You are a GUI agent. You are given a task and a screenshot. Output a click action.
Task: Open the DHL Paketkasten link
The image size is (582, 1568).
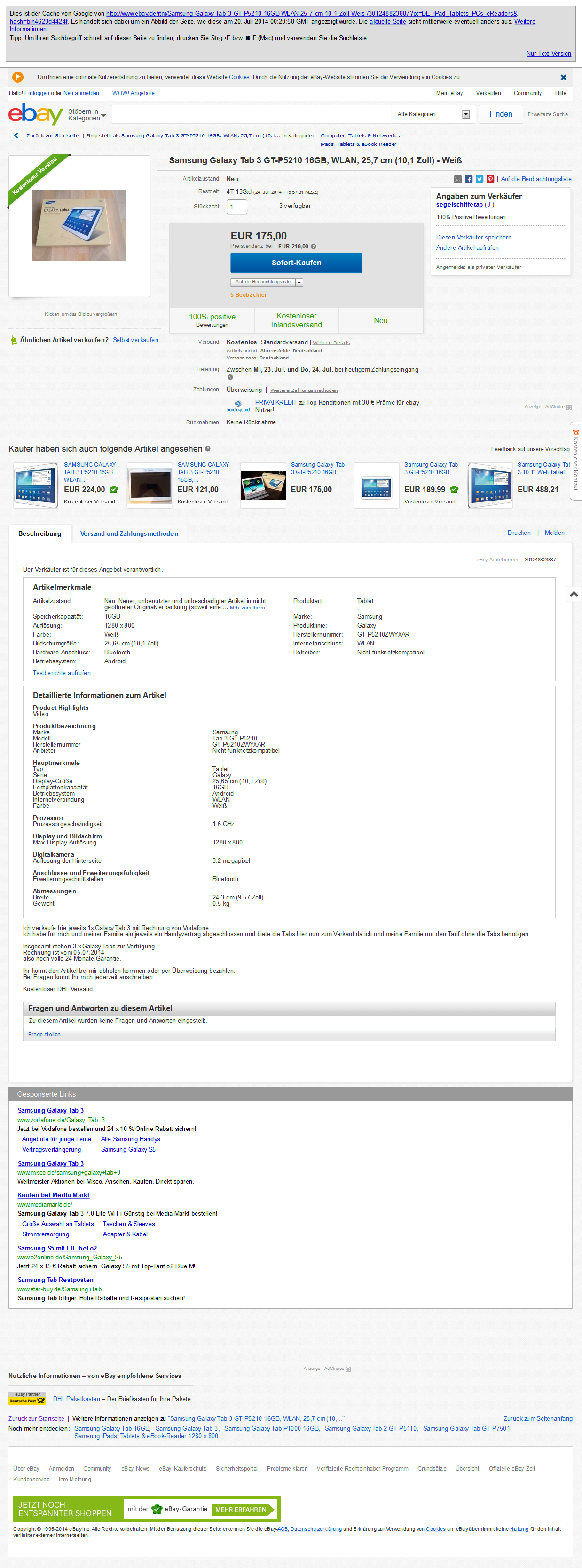[x=77, y=1399]
